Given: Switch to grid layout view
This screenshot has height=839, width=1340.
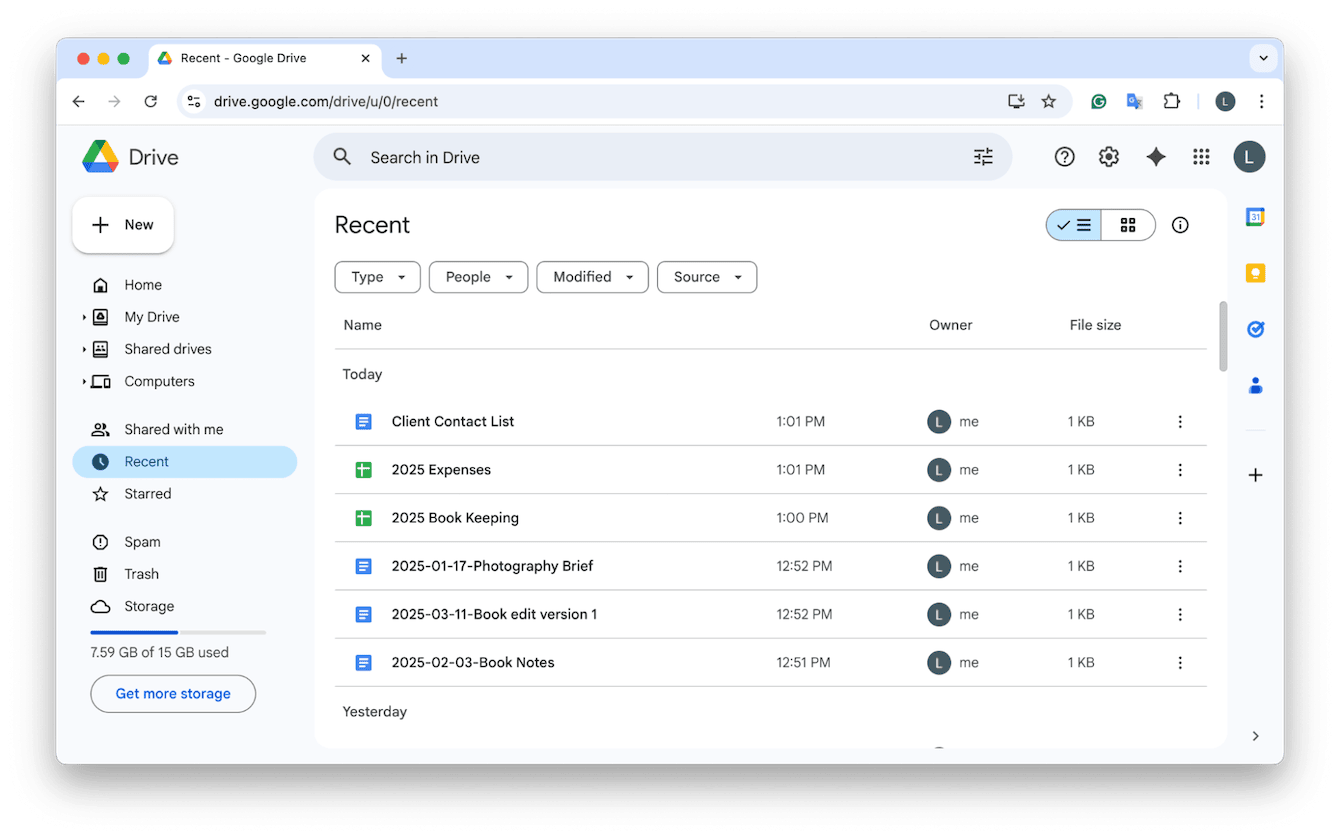Looking at the screenshot, I should coord(1128,225).
